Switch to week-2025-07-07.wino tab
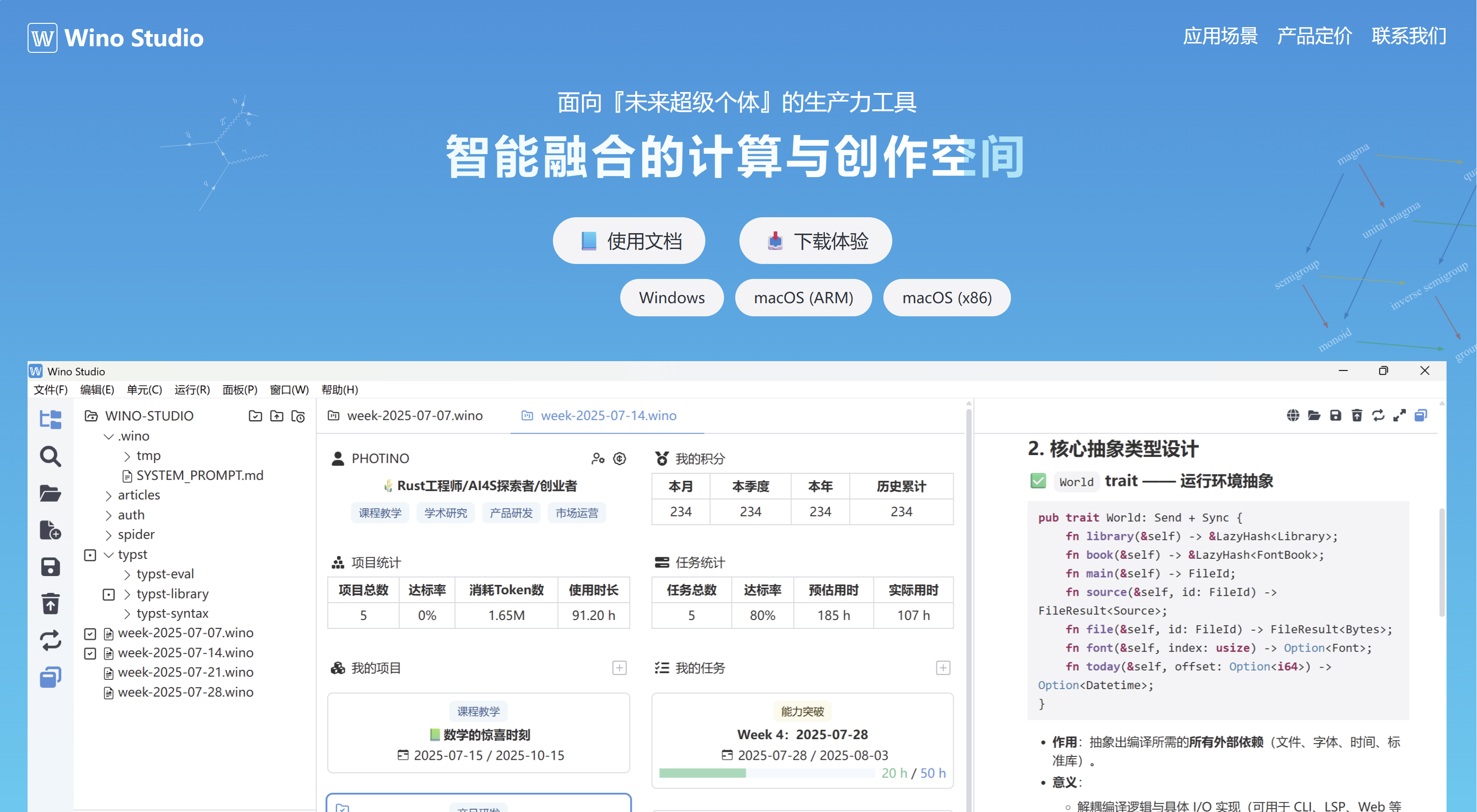This screenshot has height=812, width=1477. pyautogui.click(x=406, y=415)
